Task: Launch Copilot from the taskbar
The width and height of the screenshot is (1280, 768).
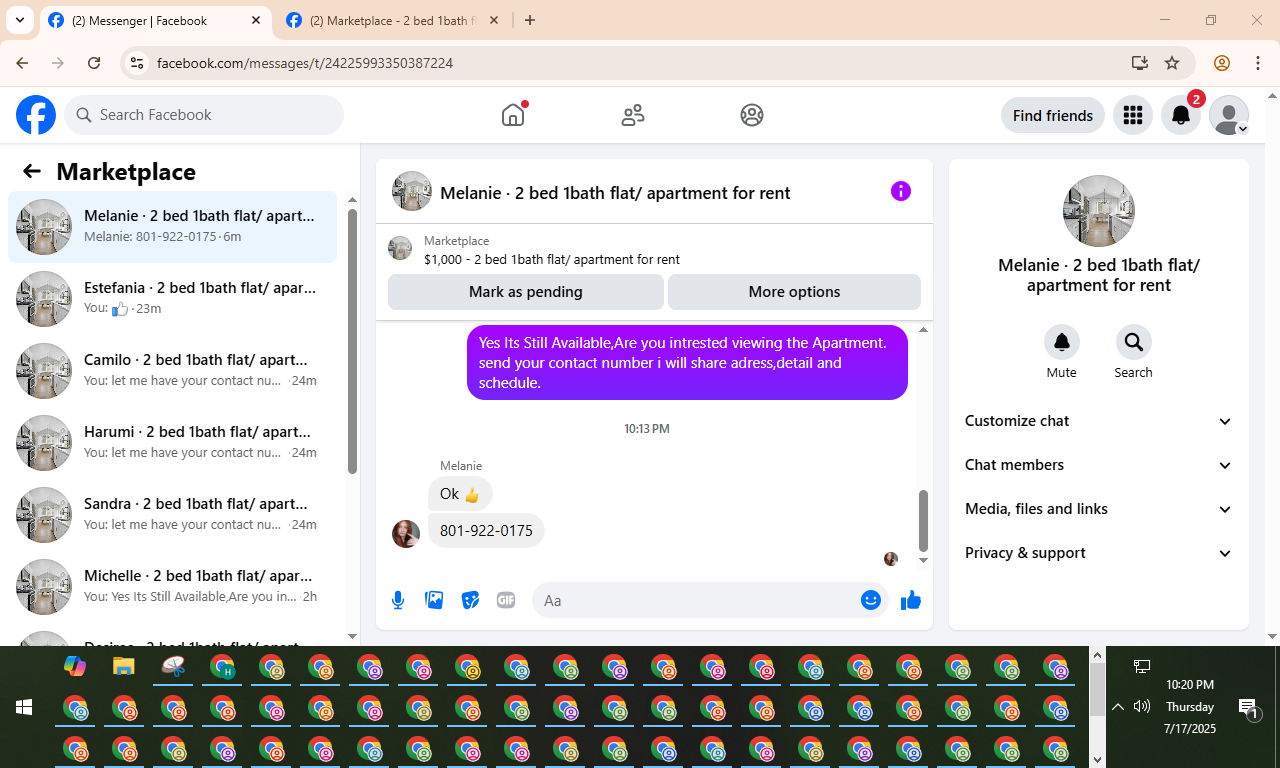Action: (75, 666)
